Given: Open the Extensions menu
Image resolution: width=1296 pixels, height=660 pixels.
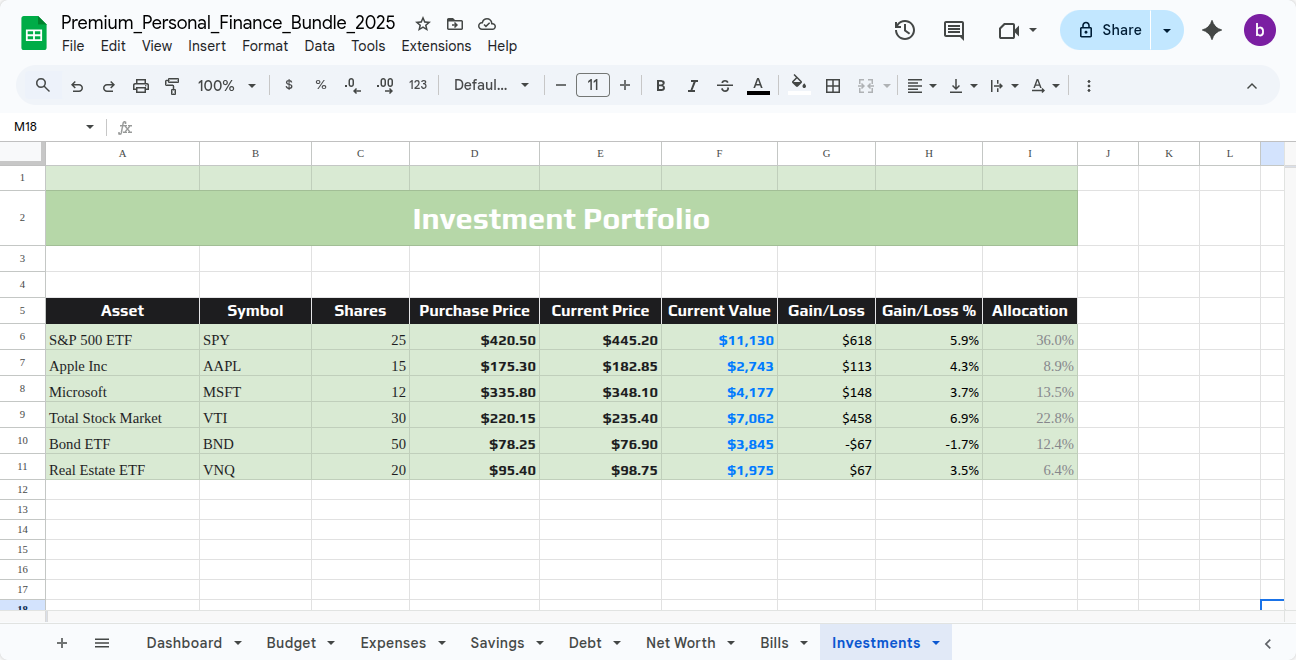Looking at the screenshot, I should click(436, 46).
